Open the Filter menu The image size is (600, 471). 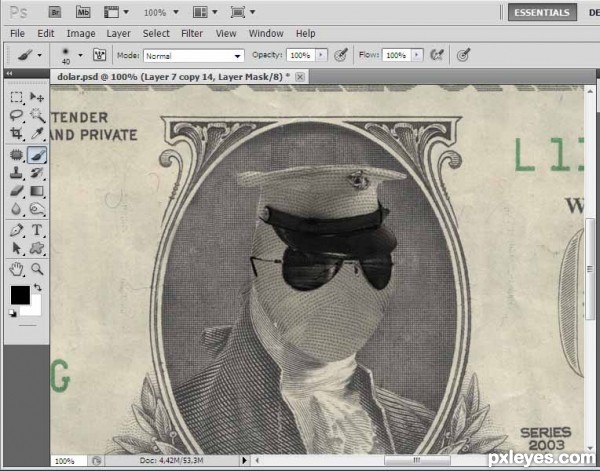coord(192,34)
